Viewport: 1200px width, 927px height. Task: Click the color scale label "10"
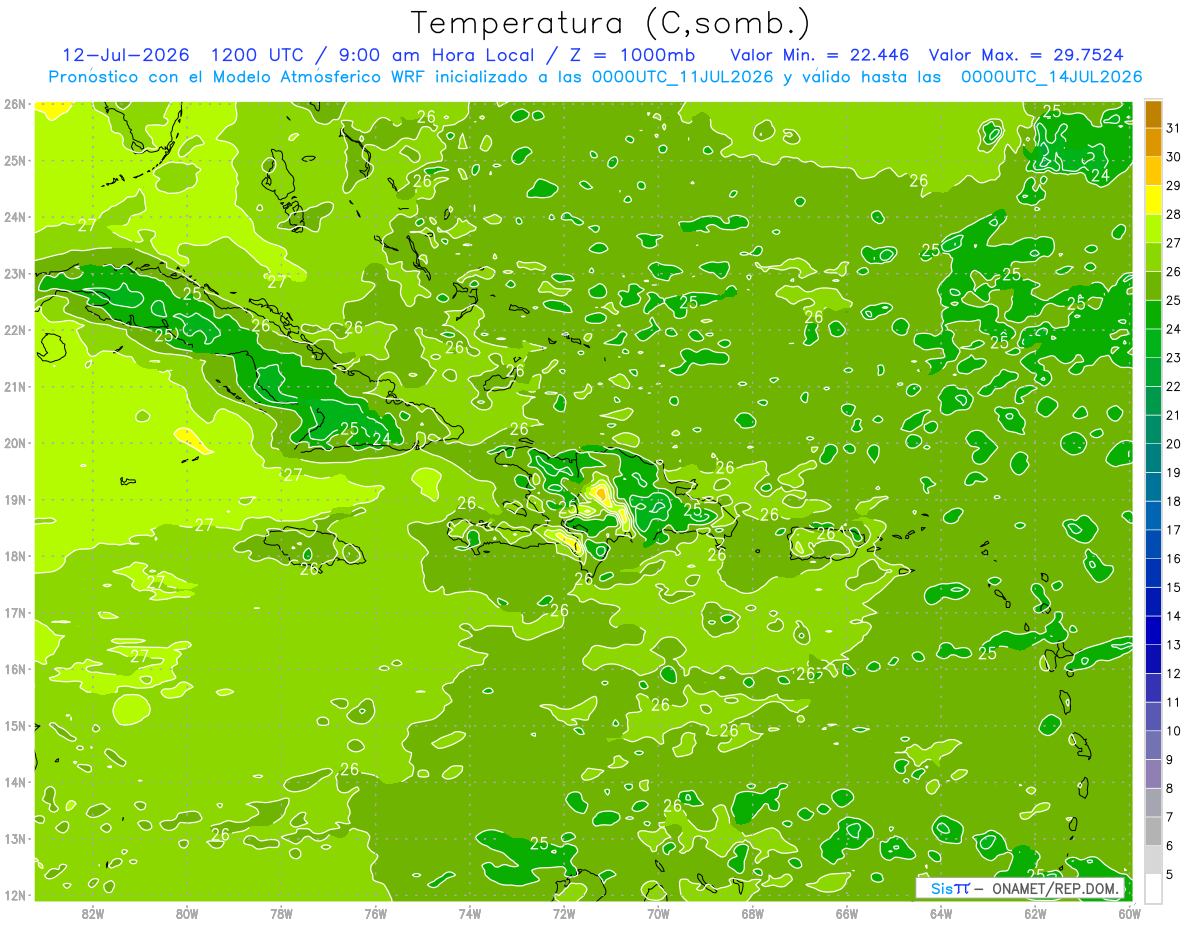pyautogui.click(x=1174, y=731)
